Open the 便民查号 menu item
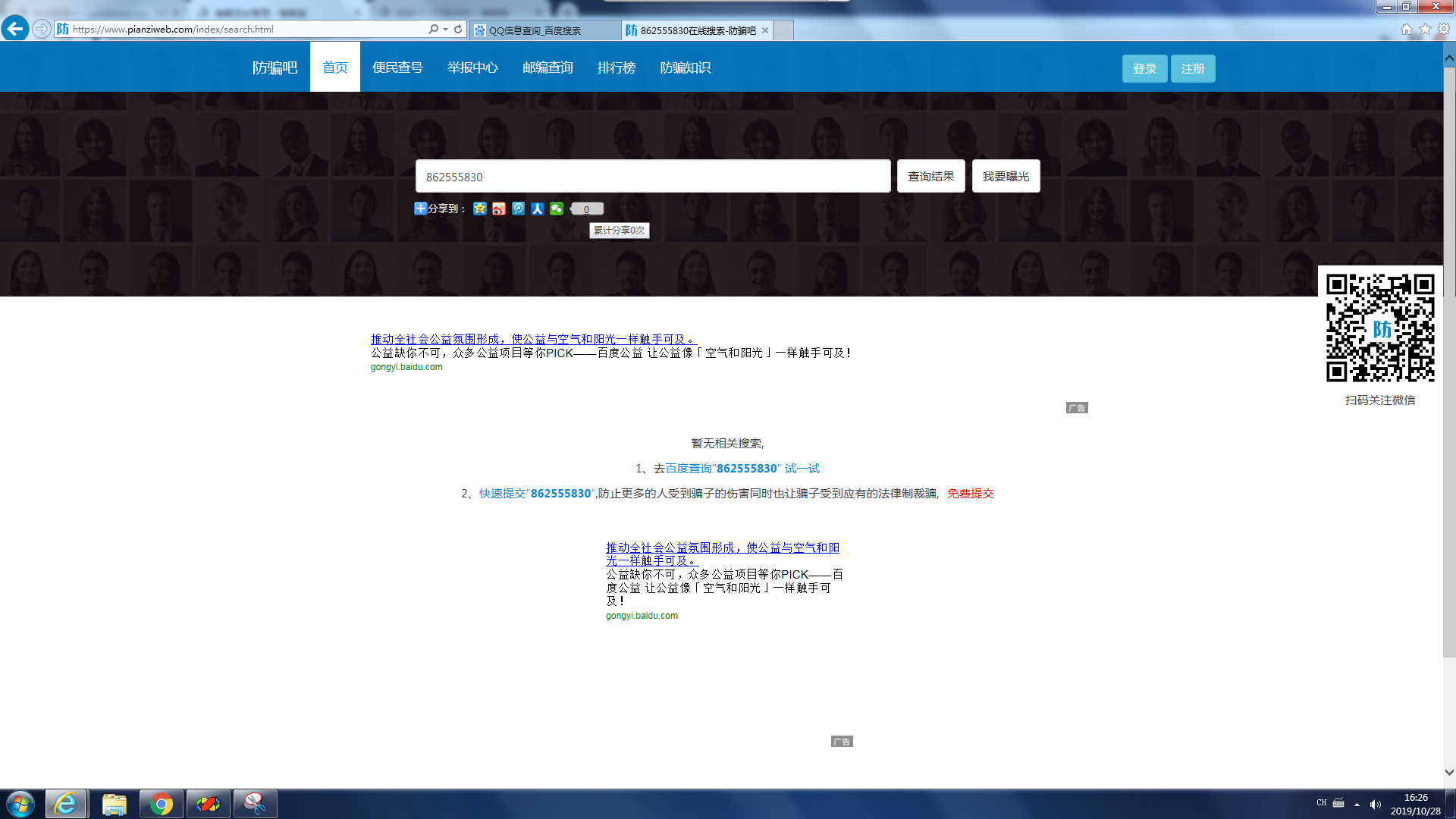This screenshot has width=1456, height=819. coord(397,67)
